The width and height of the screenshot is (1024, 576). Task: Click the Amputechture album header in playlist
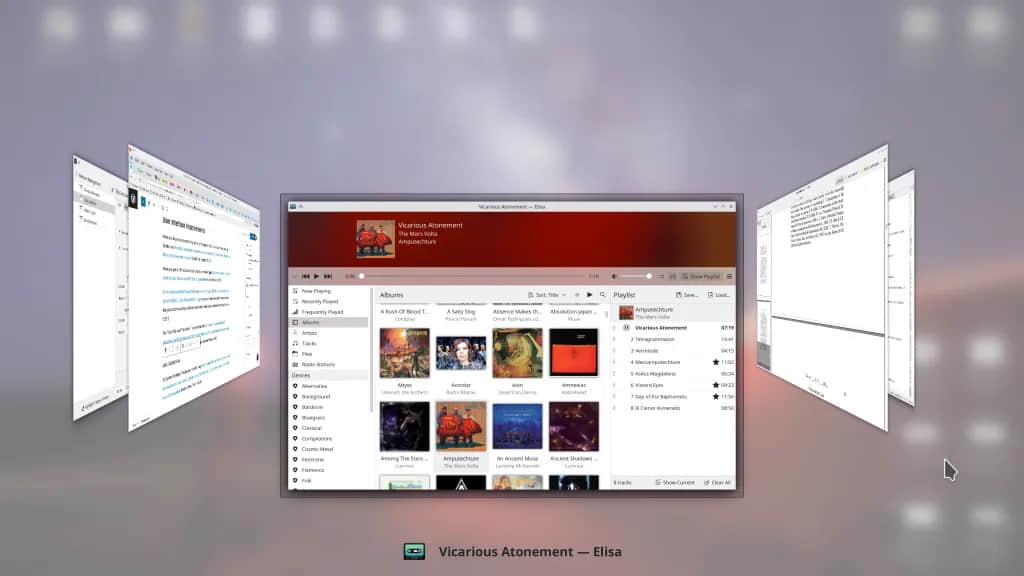tap(673, 313)
